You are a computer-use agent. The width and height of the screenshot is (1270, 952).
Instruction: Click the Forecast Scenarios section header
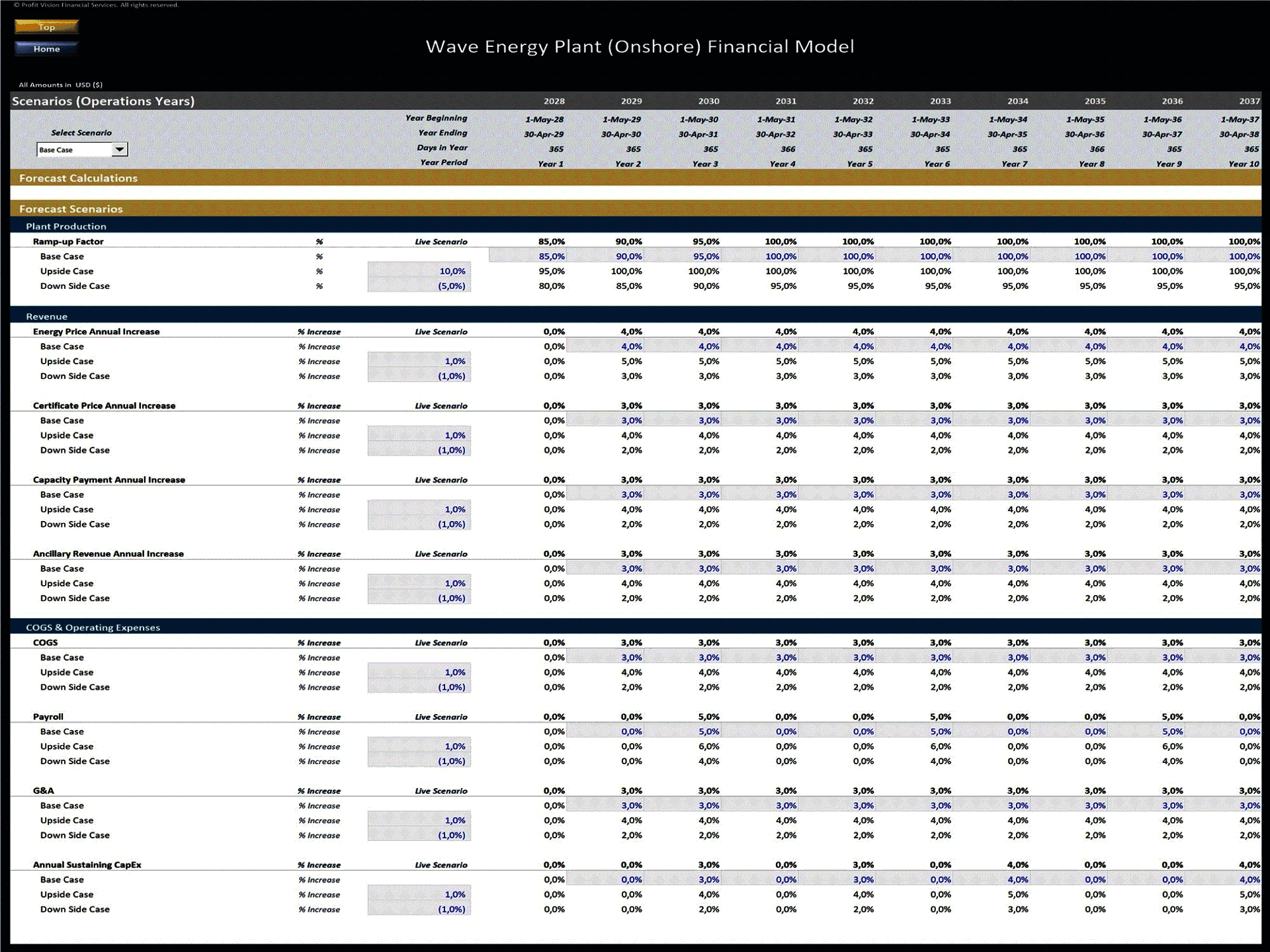tap(71, 208)
